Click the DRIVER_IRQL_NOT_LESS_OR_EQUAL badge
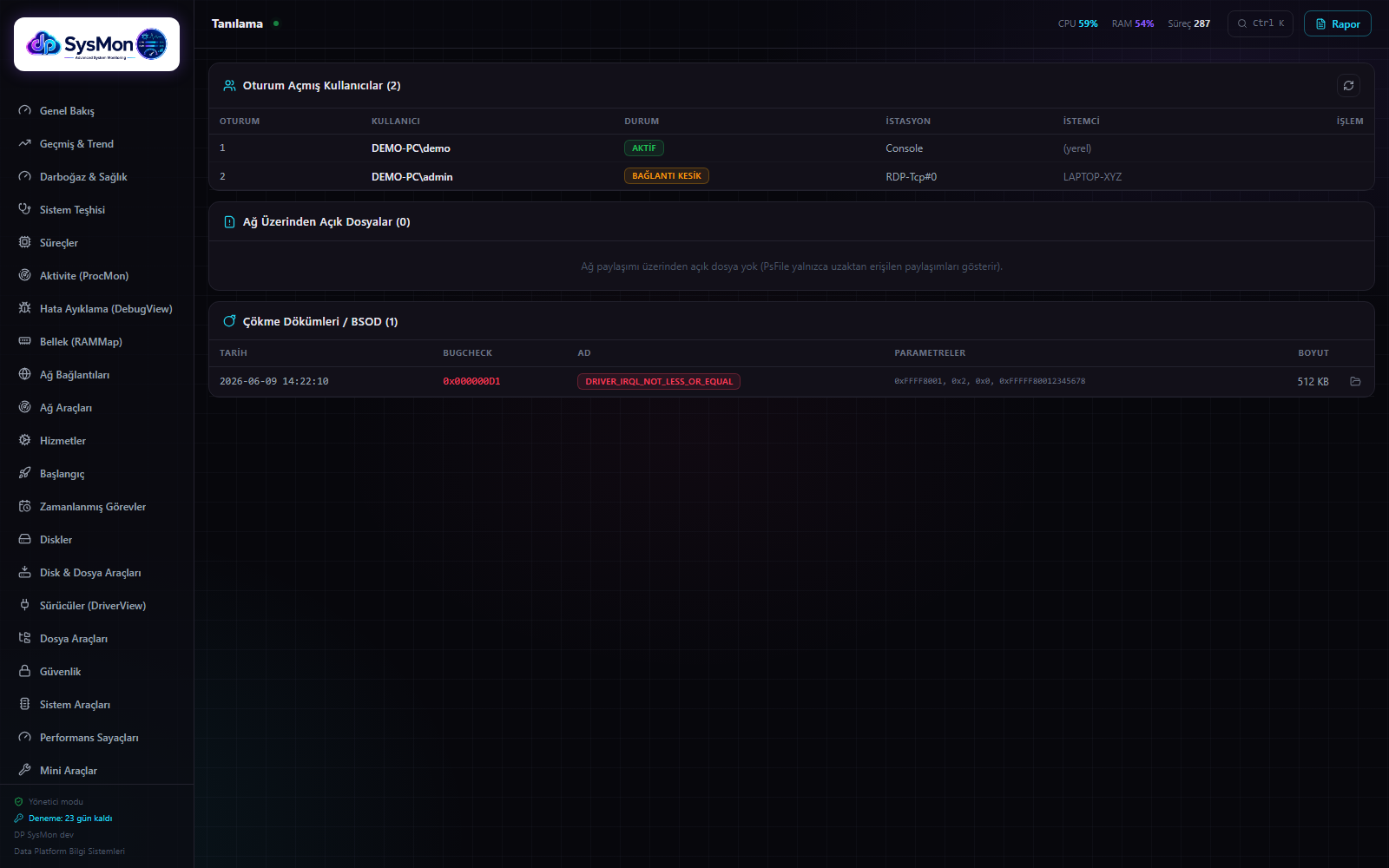The height and width of the screenshot is (868, 1389). click(x=659, y=381)
